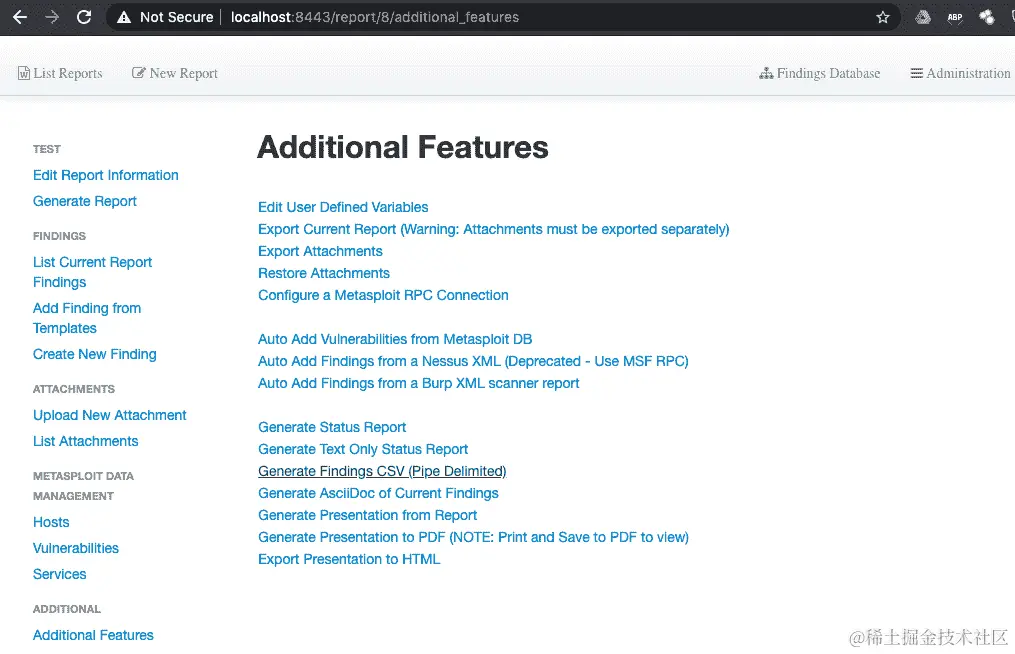Open Configure a Metasploit RPC Connection

click(x=383, y=295)
